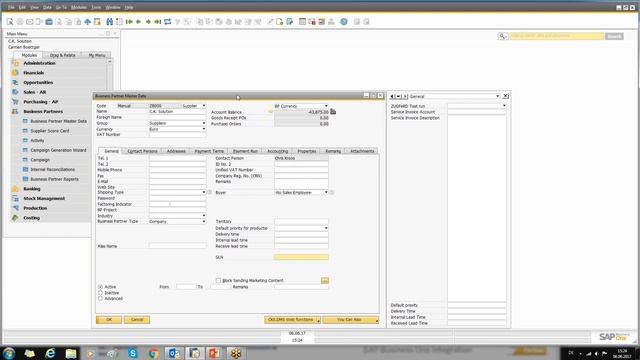Open the Purchasing - AP module
The width and height of the screenshot is (640, 360).
click(x=40, y=102)
